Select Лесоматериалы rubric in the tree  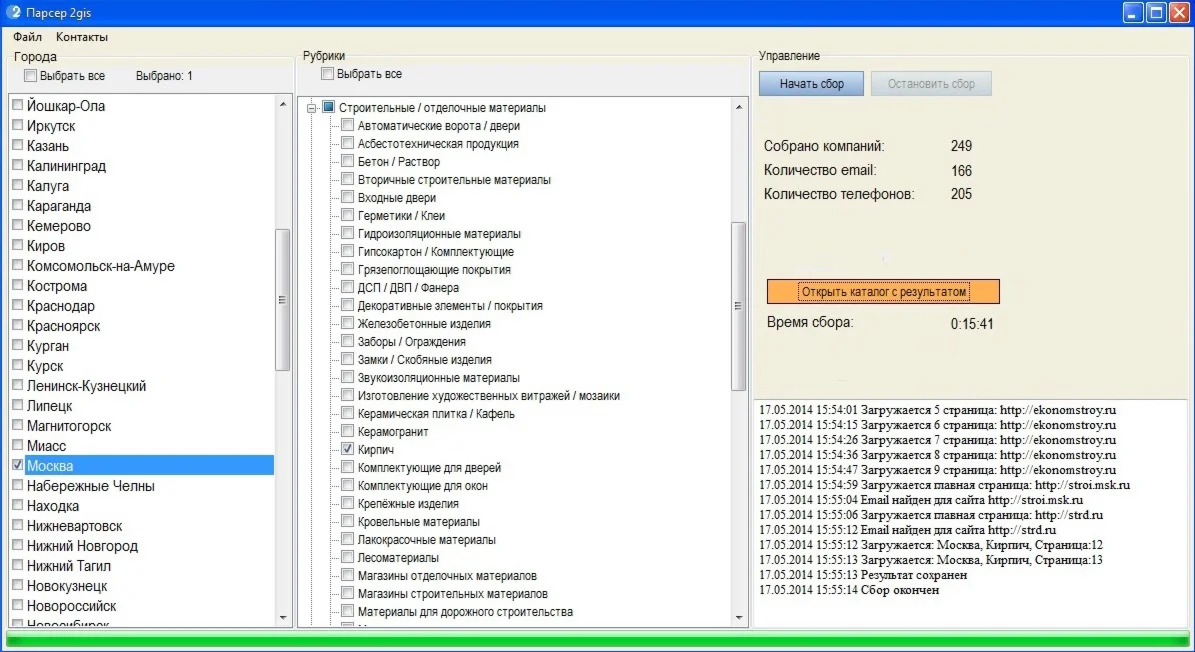pos(398,558)
